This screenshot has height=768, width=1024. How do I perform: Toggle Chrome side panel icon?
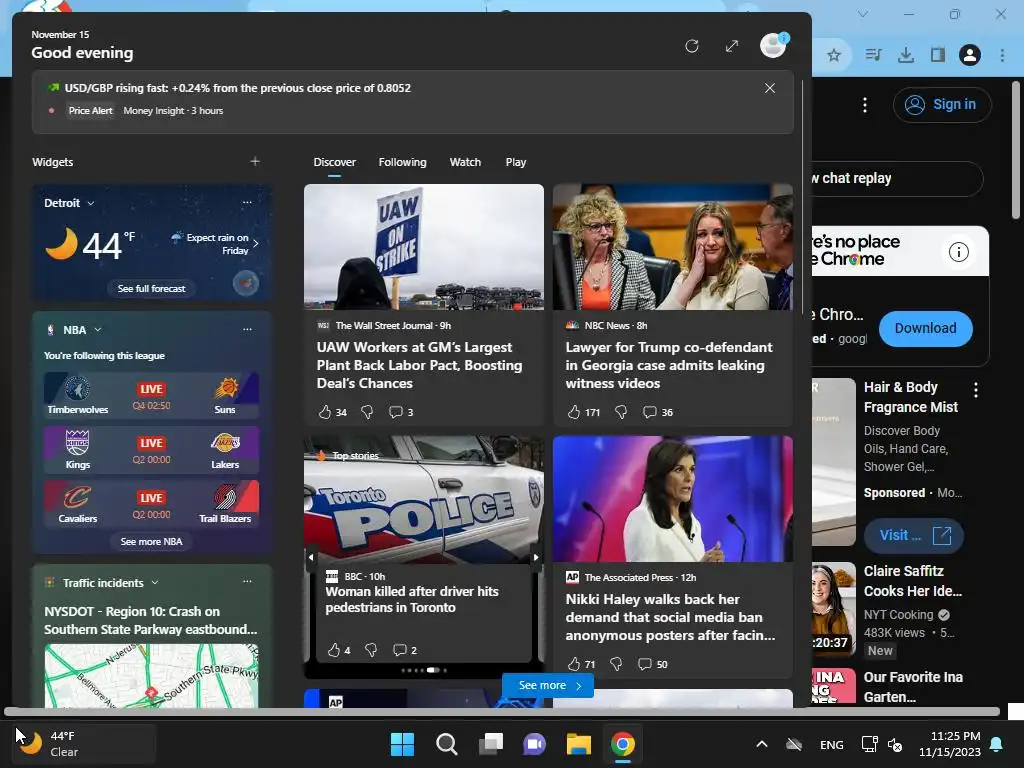(x=938, y=55)
